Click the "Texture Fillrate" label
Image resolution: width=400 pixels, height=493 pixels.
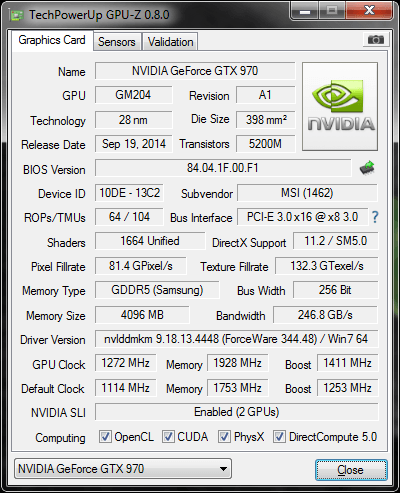234,267
